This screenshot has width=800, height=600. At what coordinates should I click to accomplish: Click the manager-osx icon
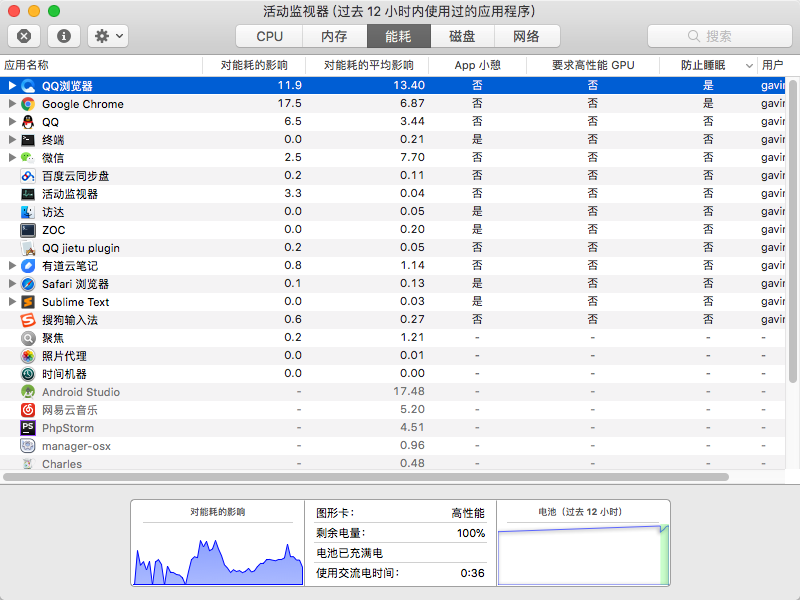[28, 446]
